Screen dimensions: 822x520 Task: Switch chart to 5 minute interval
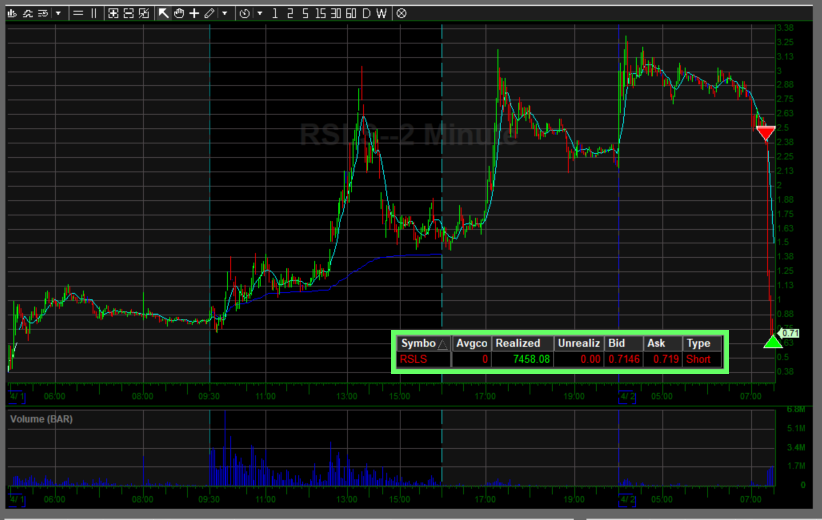(x=305, y=13)
